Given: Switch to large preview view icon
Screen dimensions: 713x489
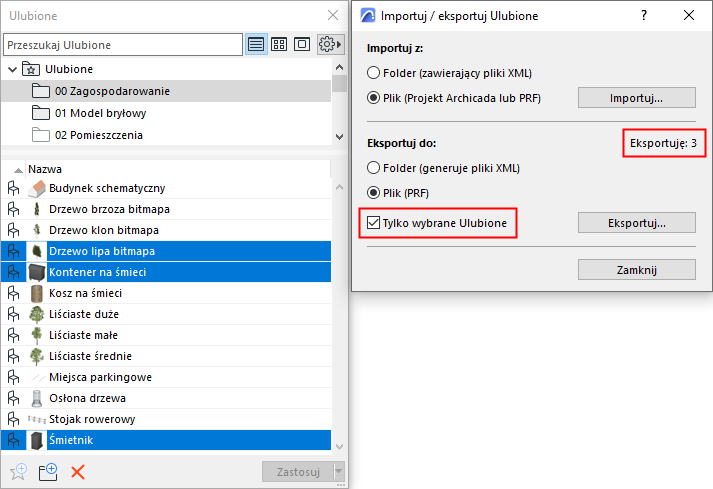Looking at the screenshot, I should 301,45.
